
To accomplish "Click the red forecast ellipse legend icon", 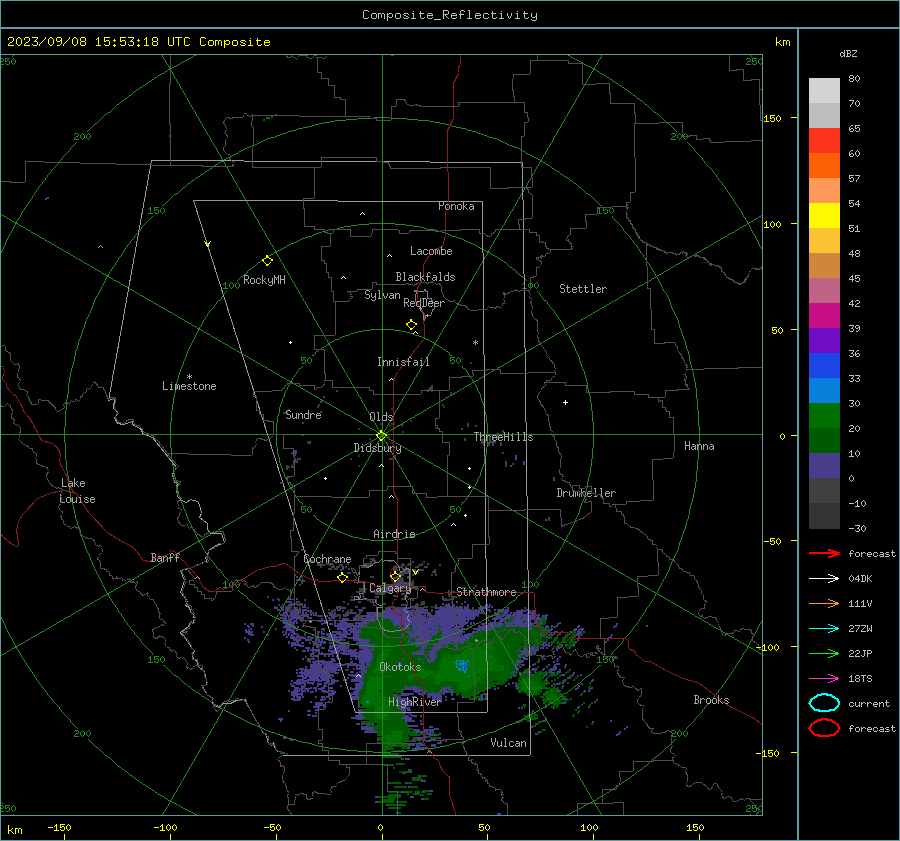I will tap(824, 728).
